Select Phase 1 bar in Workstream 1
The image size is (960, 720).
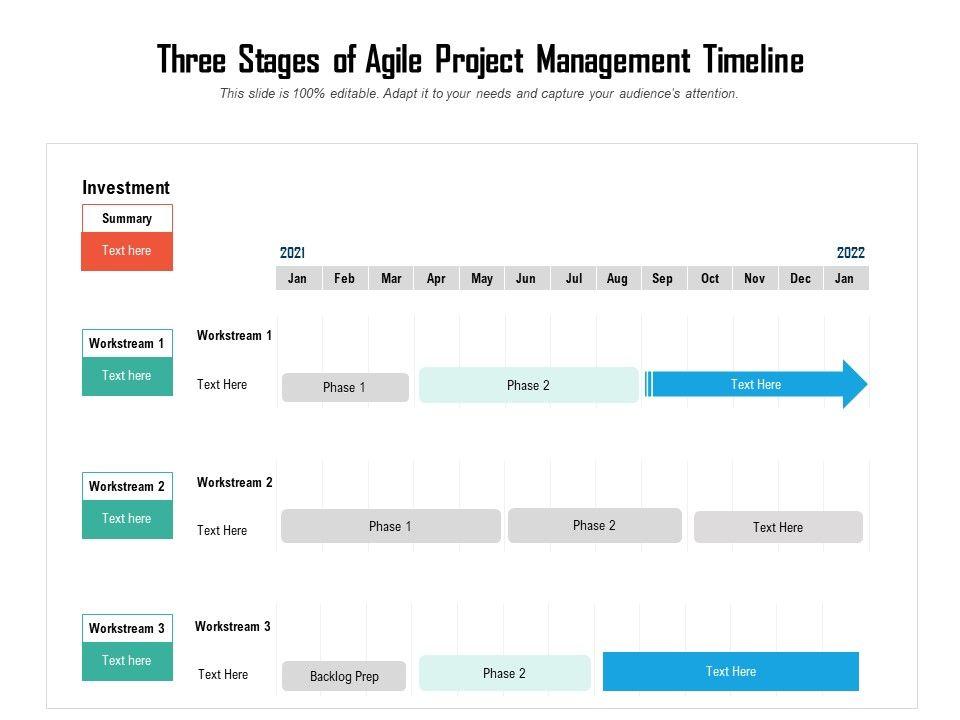345,387
